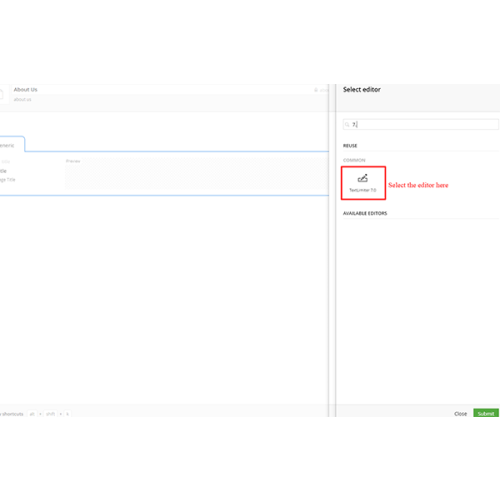Click the about-us alias text under the name
This screenshot has height=500, width=500.
22,99
